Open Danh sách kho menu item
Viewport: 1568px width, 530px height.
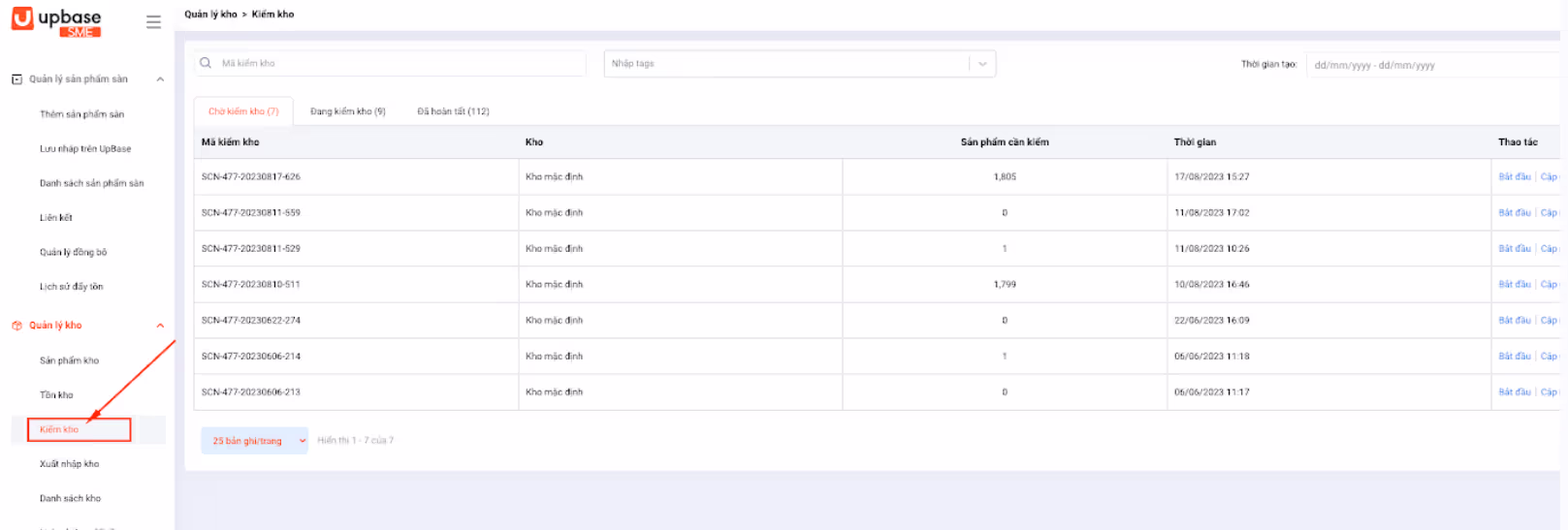point(70,499)
